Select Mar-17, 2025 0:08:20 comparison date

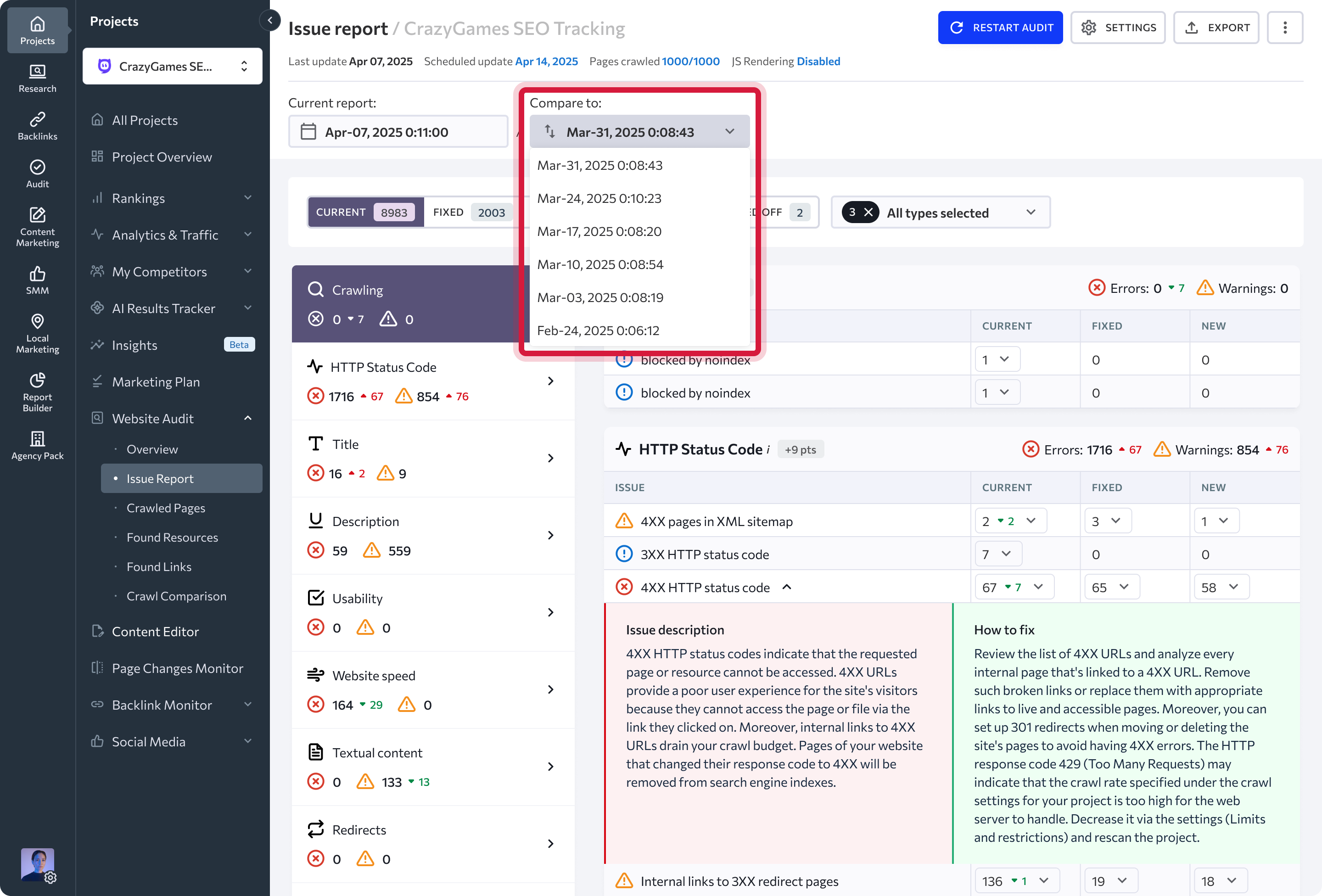pos(639,231)
